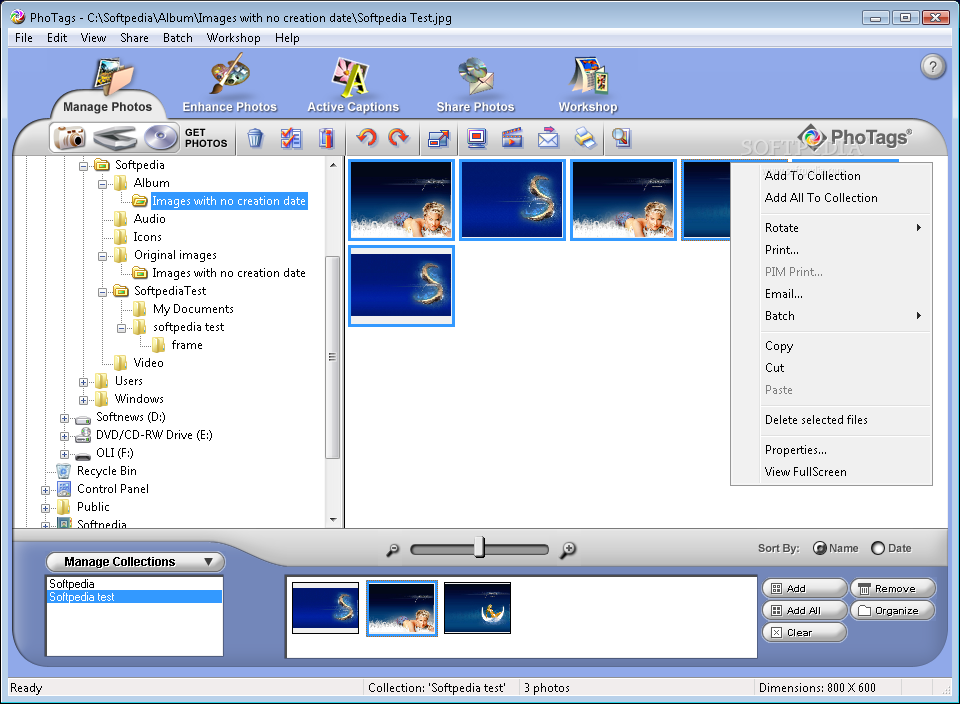
Task: Open the File menu
Action: (x=24, y=38)
